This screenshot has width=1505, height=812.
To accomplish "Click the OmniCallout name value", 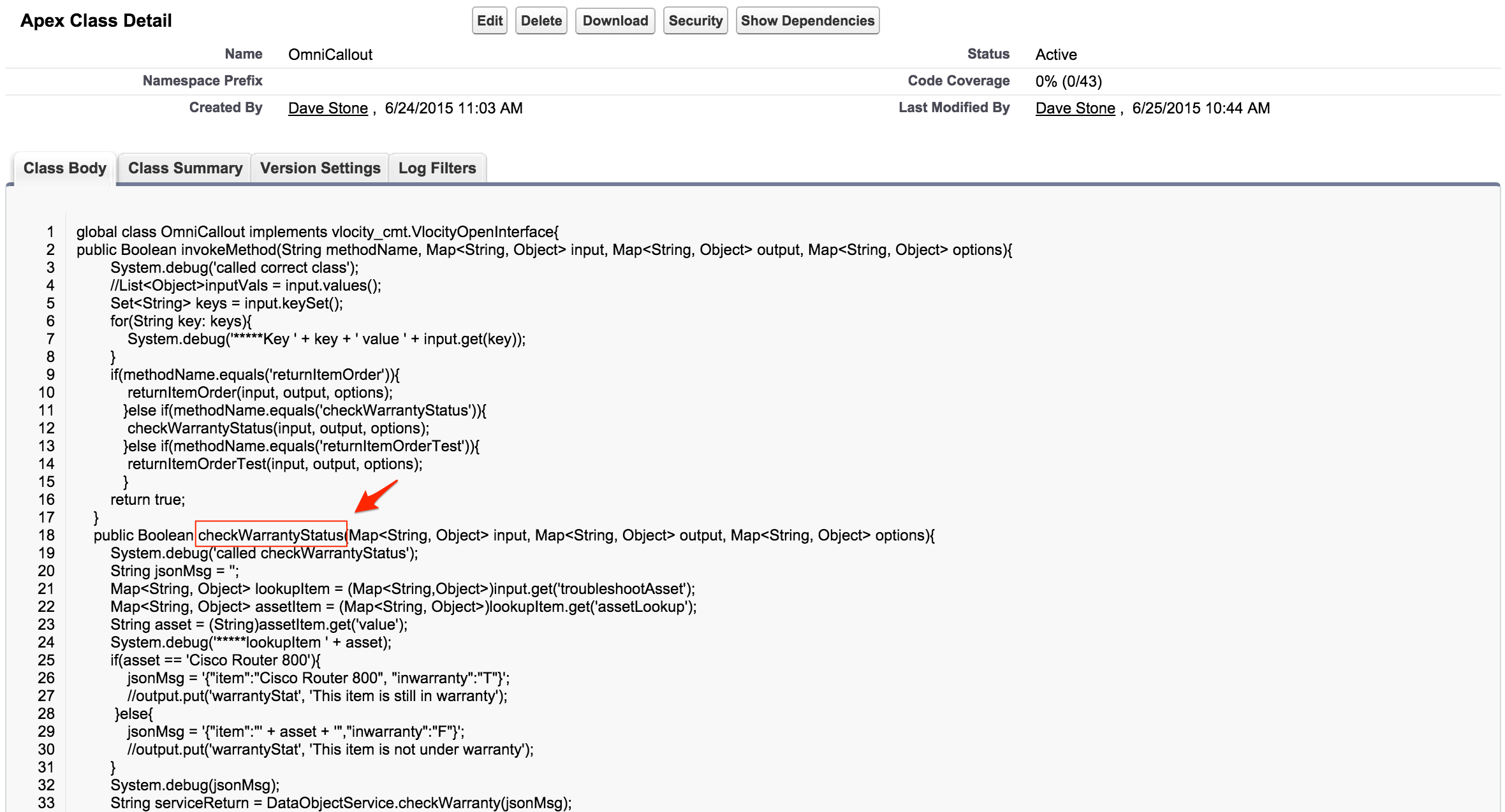I will [330, 55].
